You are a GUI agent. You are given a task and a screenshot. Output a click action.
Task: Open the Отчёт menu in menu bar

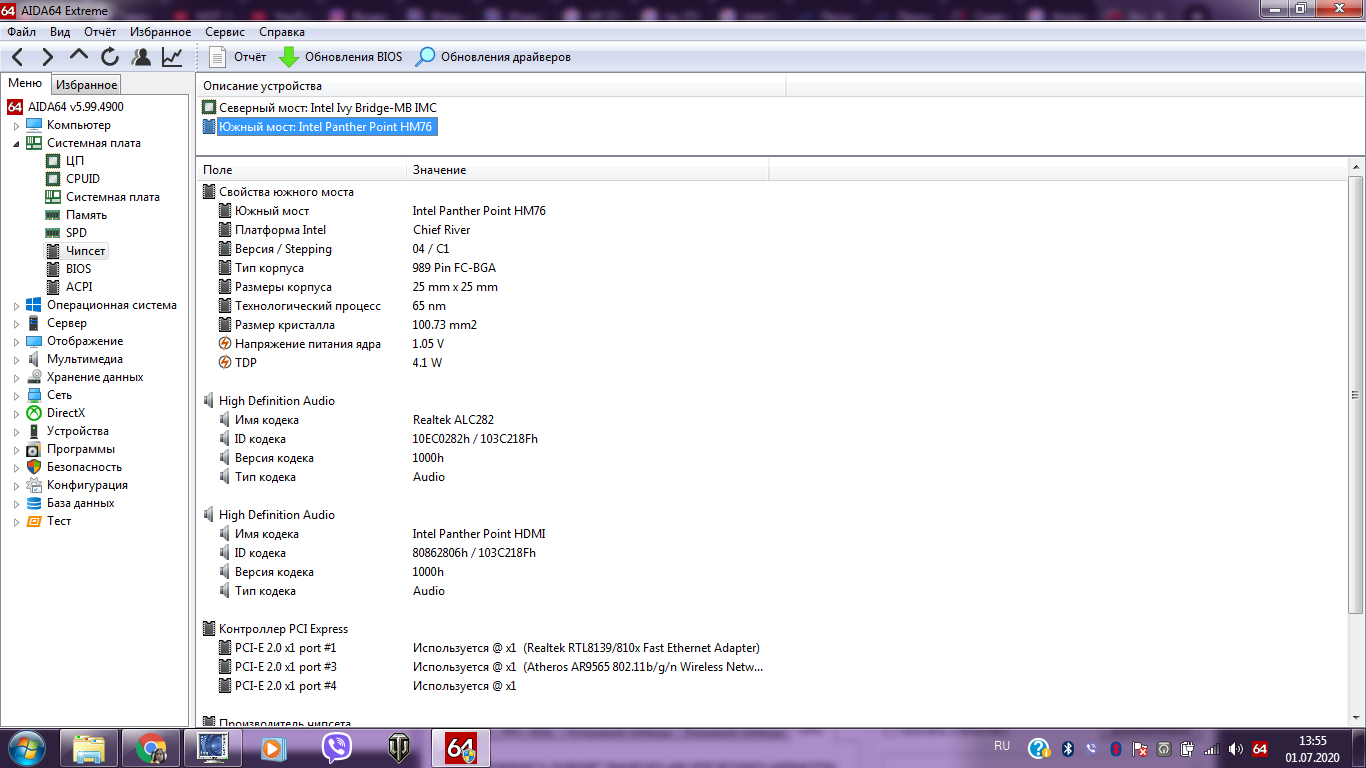click(100, 32)
